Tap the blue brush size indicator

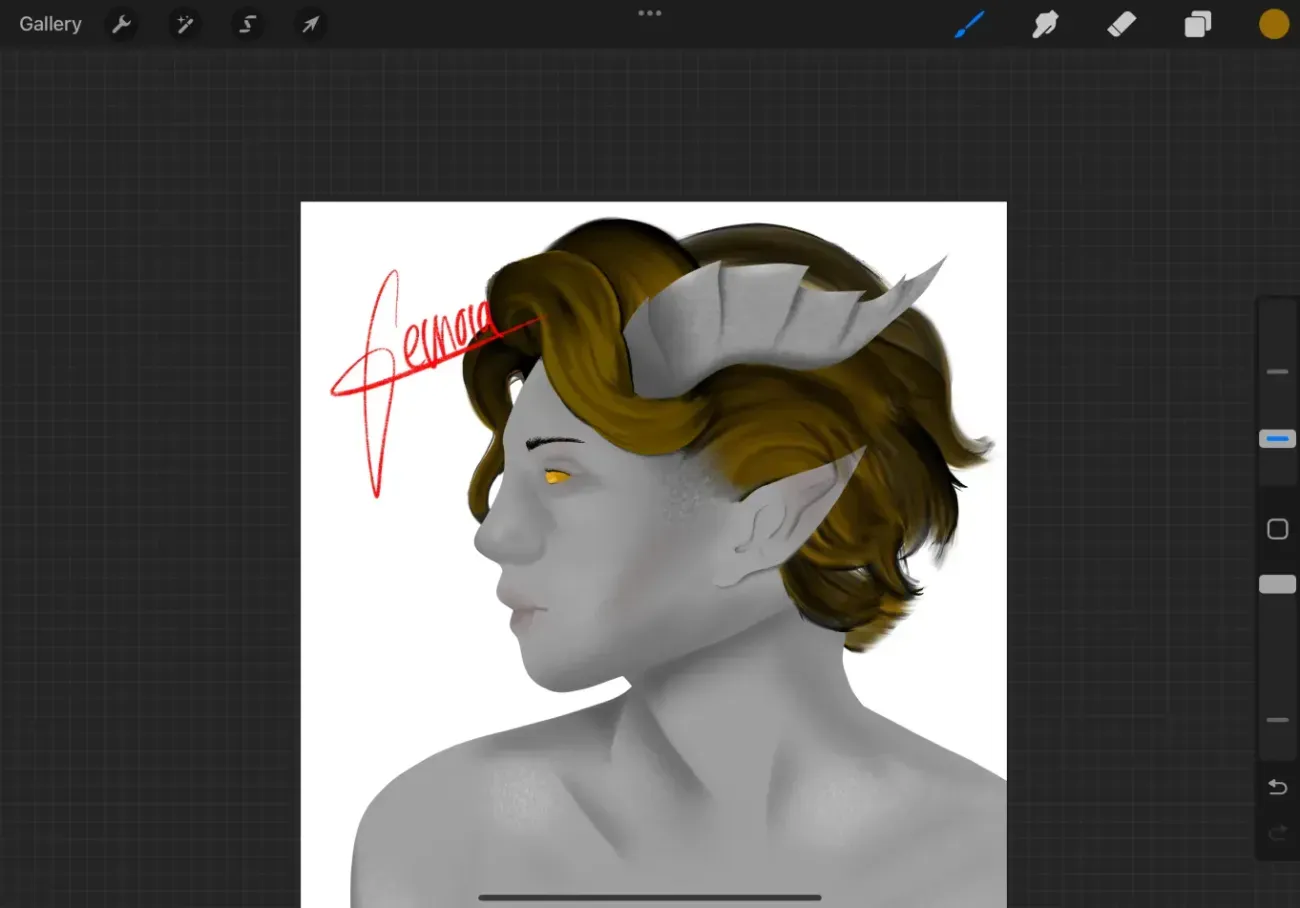[x=1277, y=438]
